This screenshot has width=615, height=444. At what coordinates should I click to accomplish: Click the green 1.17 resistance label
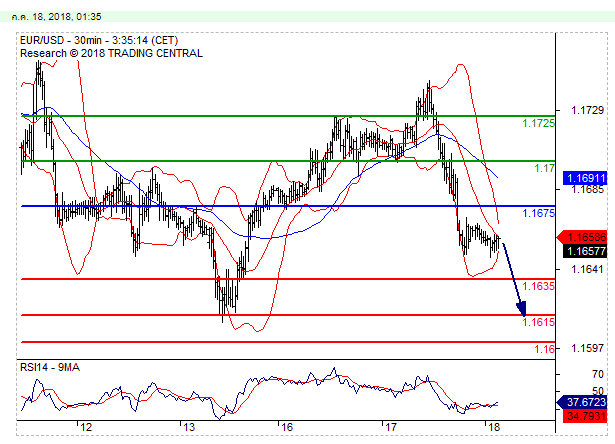(x=544, y=168)
